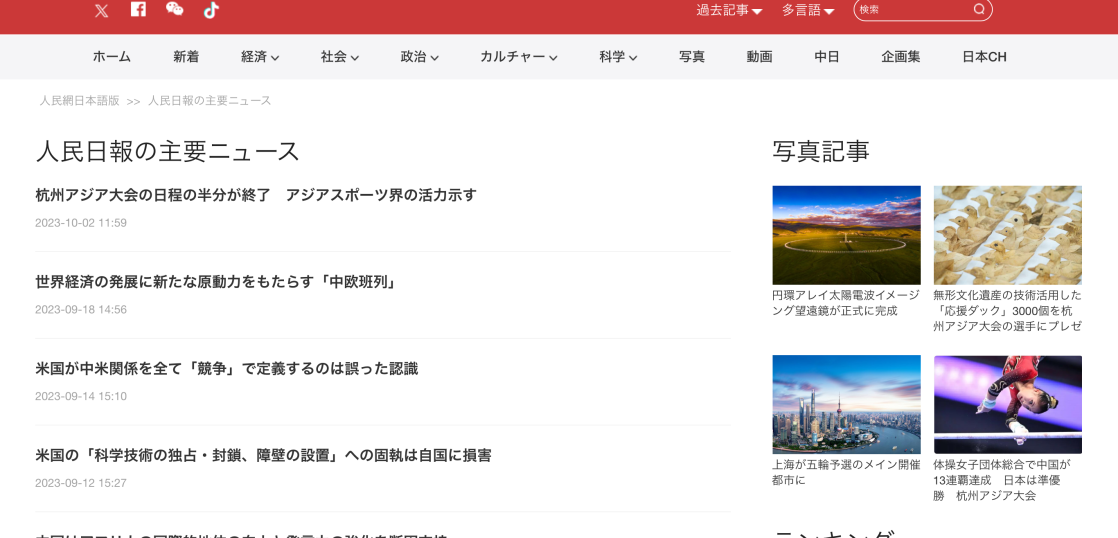1118x538 pixels.
Task: Open the WeChat icon link
Action: click(174, 9)
